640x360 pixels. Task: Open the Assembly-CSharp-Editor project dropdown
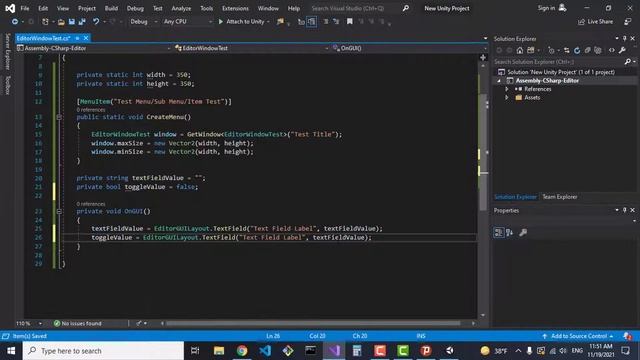tap(93, 48)
